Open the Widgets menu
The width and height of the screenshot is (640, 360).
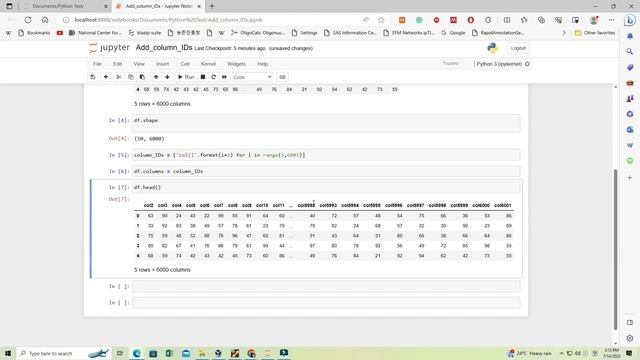(236, 64)
